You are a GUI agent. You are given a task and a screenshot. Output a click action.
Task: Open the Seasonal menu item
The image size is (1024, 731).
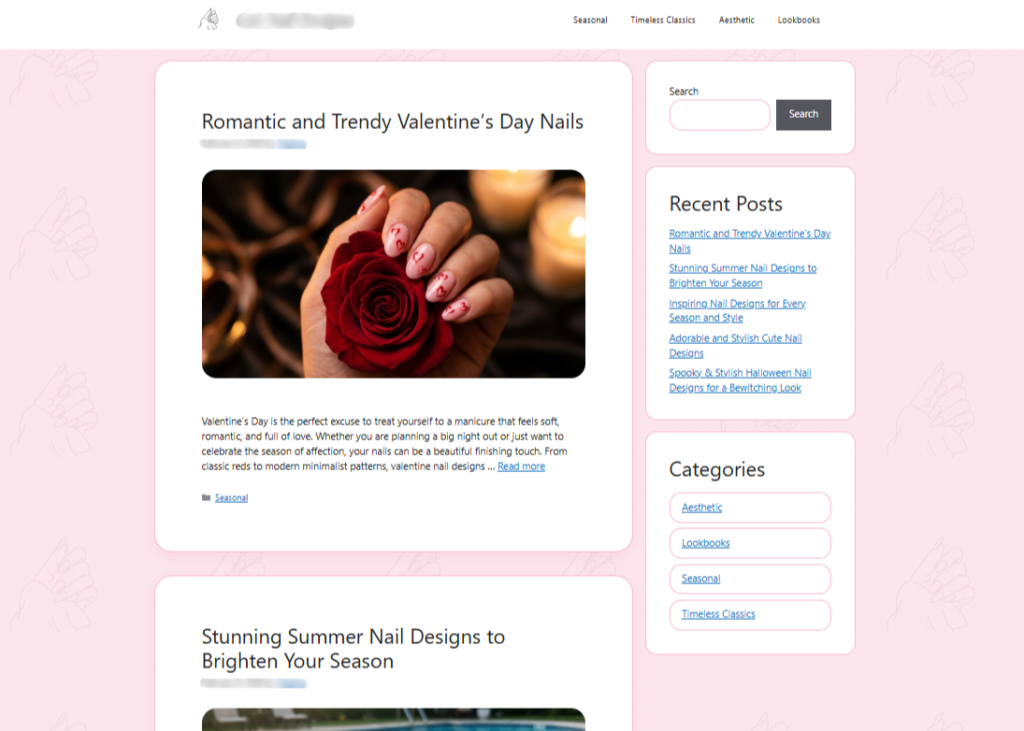590,20
